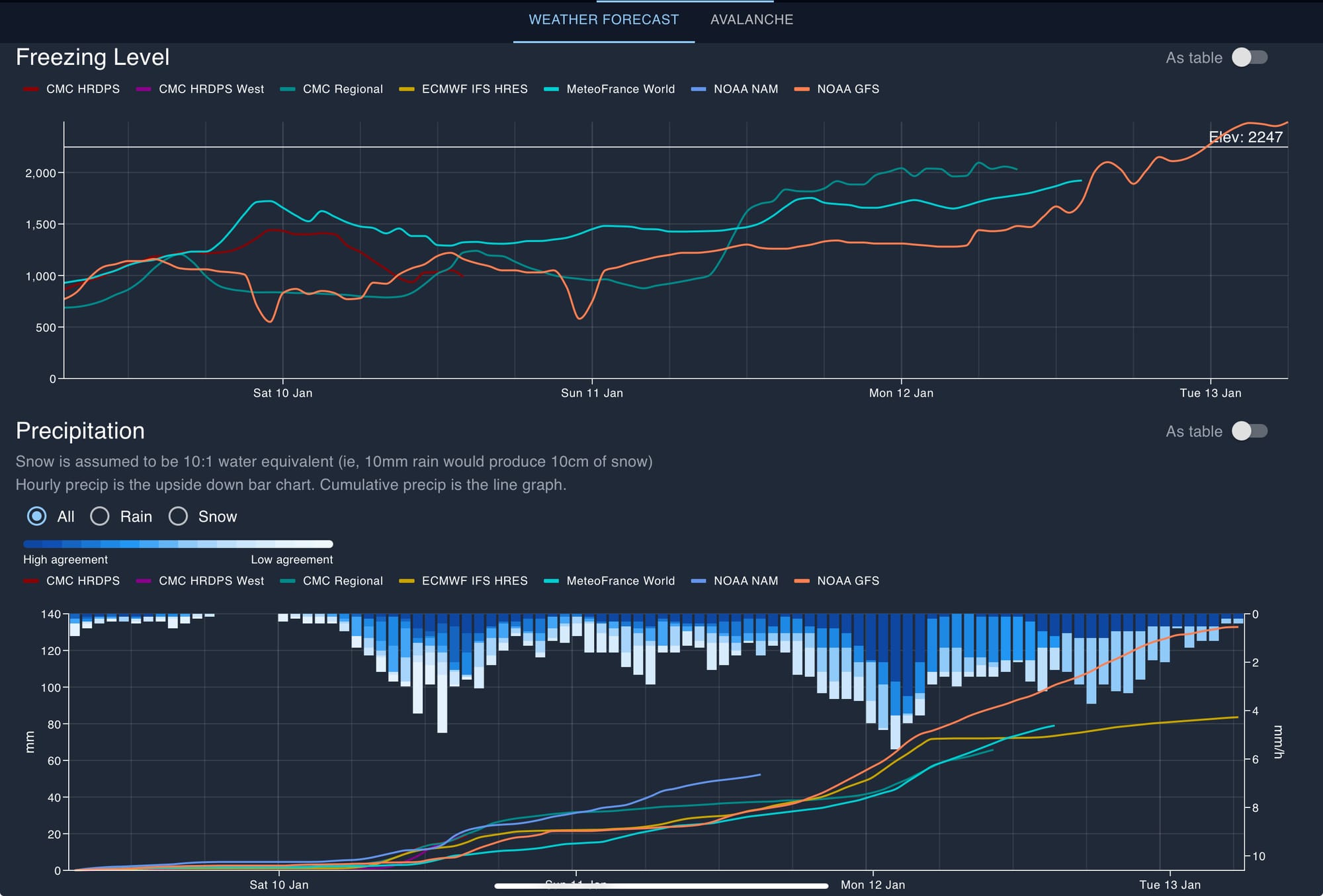The height and width of the screenshot is (896, 1323).
Task: Enable Precipitation As table switch
Action: click(1249, 431)
